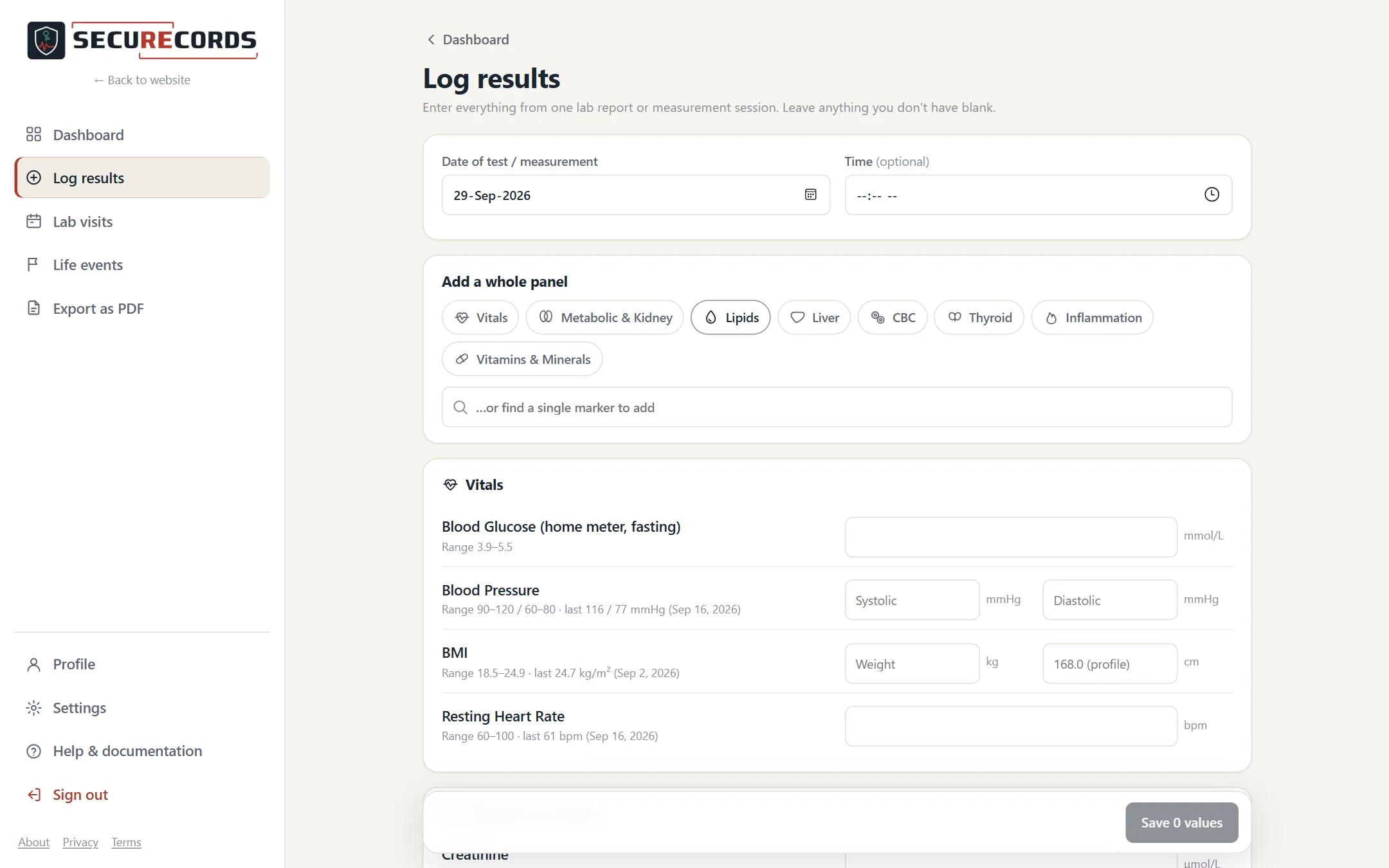Click the Help question-mark icon

tap(33, 751)
